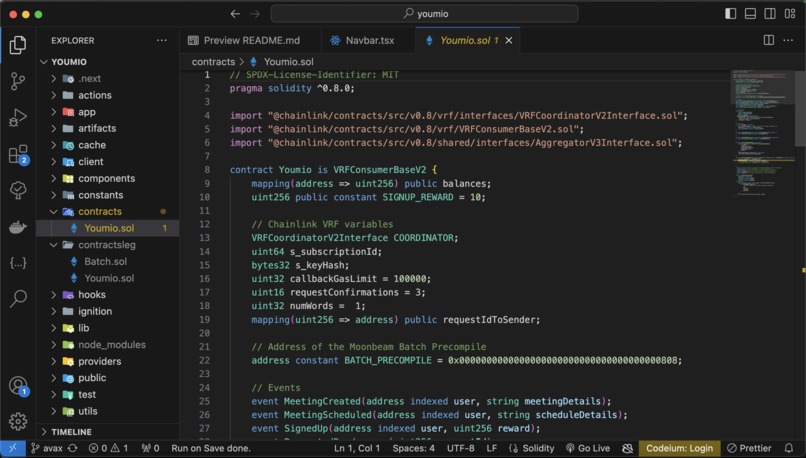Open the Explorer view in activity bar
Screen dimensions: 806x458
[x=18, y=45]
